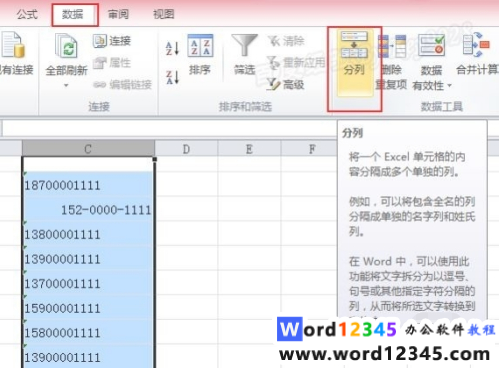This screenshot has height=370, width=500.
Task: Open the 排序 sort dialog
Action: (x=200, y=54)
